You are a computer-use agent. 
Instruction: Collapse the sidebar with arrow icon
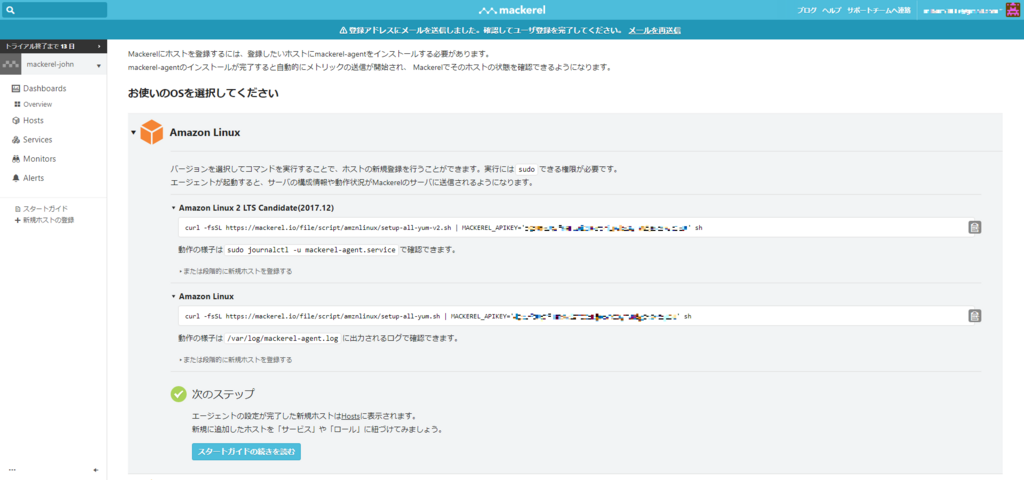[x=96, y=470]
